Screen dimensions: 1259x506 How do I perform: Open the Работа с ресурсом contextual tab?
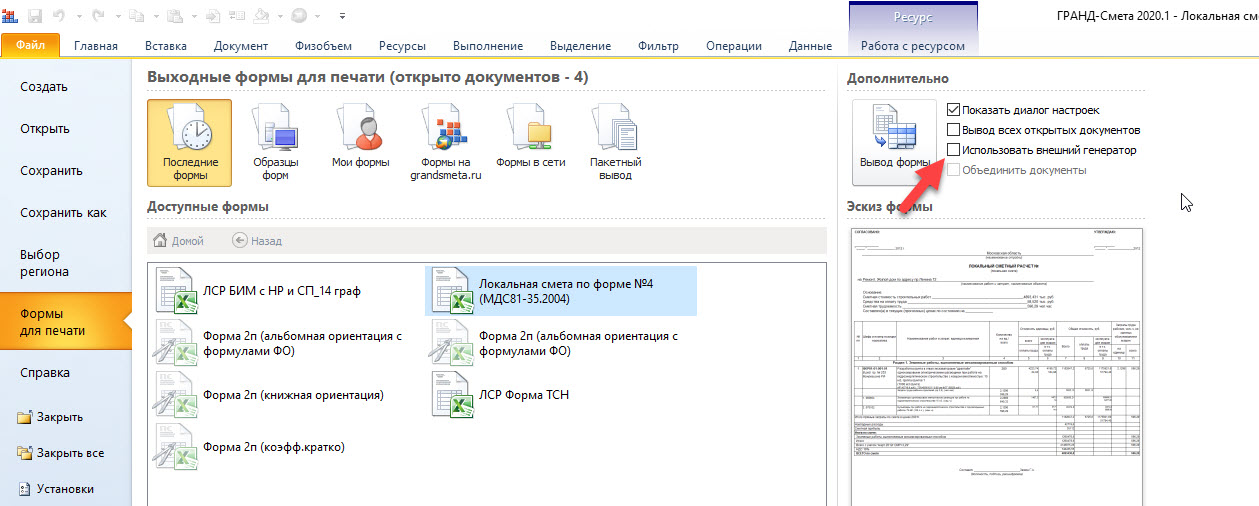(x=913, y=46)
